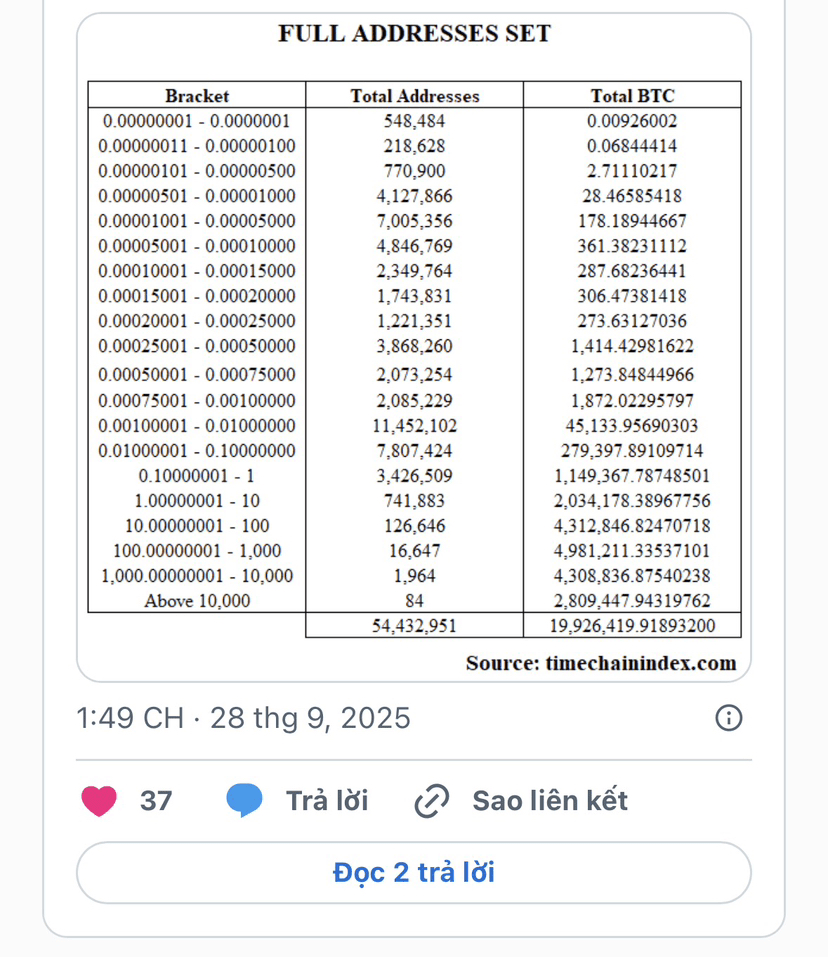Click the Source: timechainindex.com text
Viewport: 828px width, 957px height.
601,663
